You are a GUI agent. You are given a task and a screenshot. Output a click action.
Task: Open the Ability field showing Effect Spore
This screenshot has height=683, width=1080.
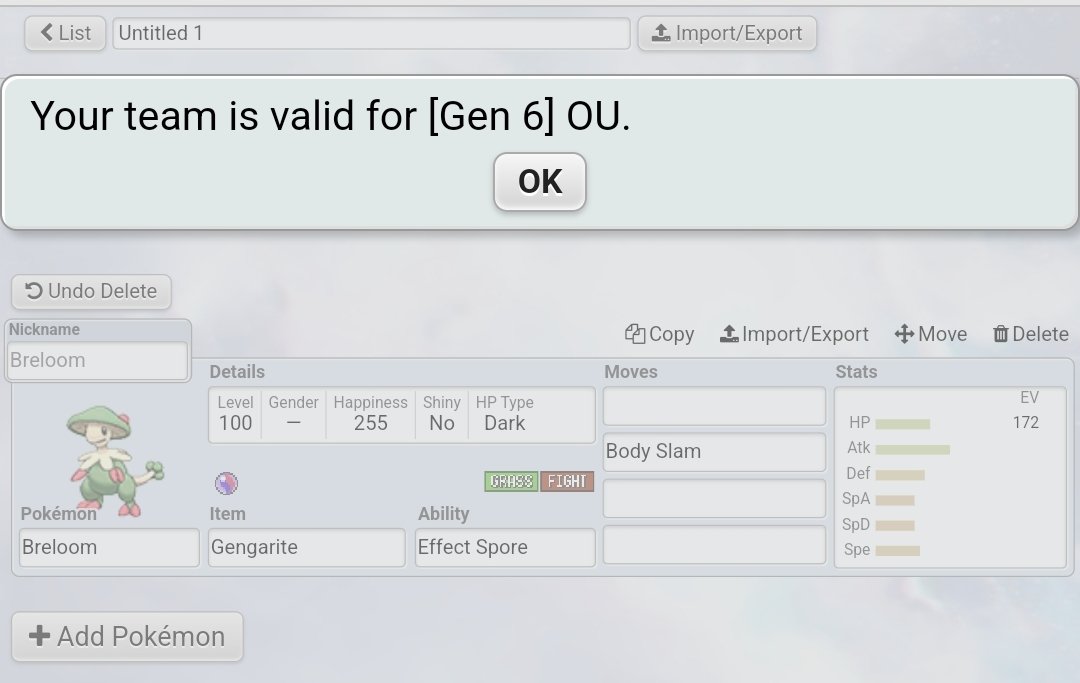(x=505, y=547)
